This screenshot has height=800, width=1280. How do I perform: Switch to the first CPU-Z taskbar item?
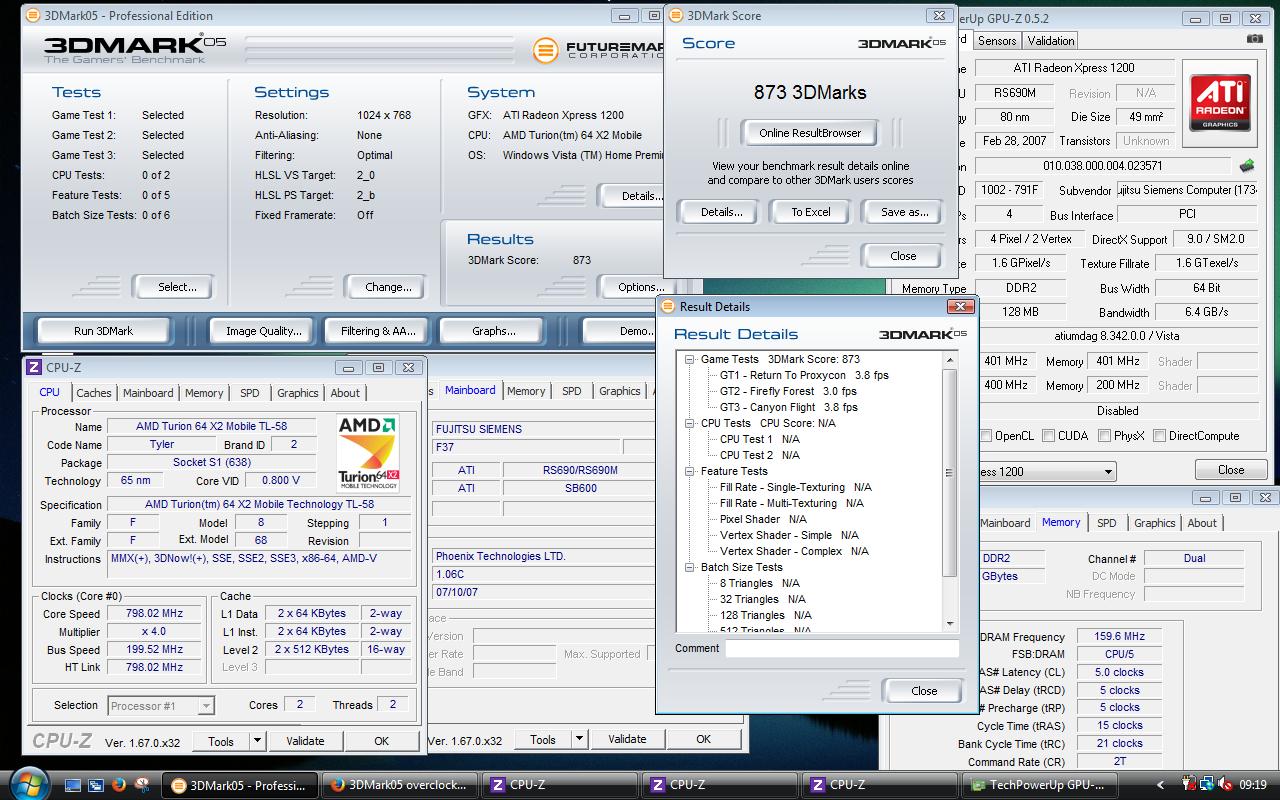[x=559, y=785]
